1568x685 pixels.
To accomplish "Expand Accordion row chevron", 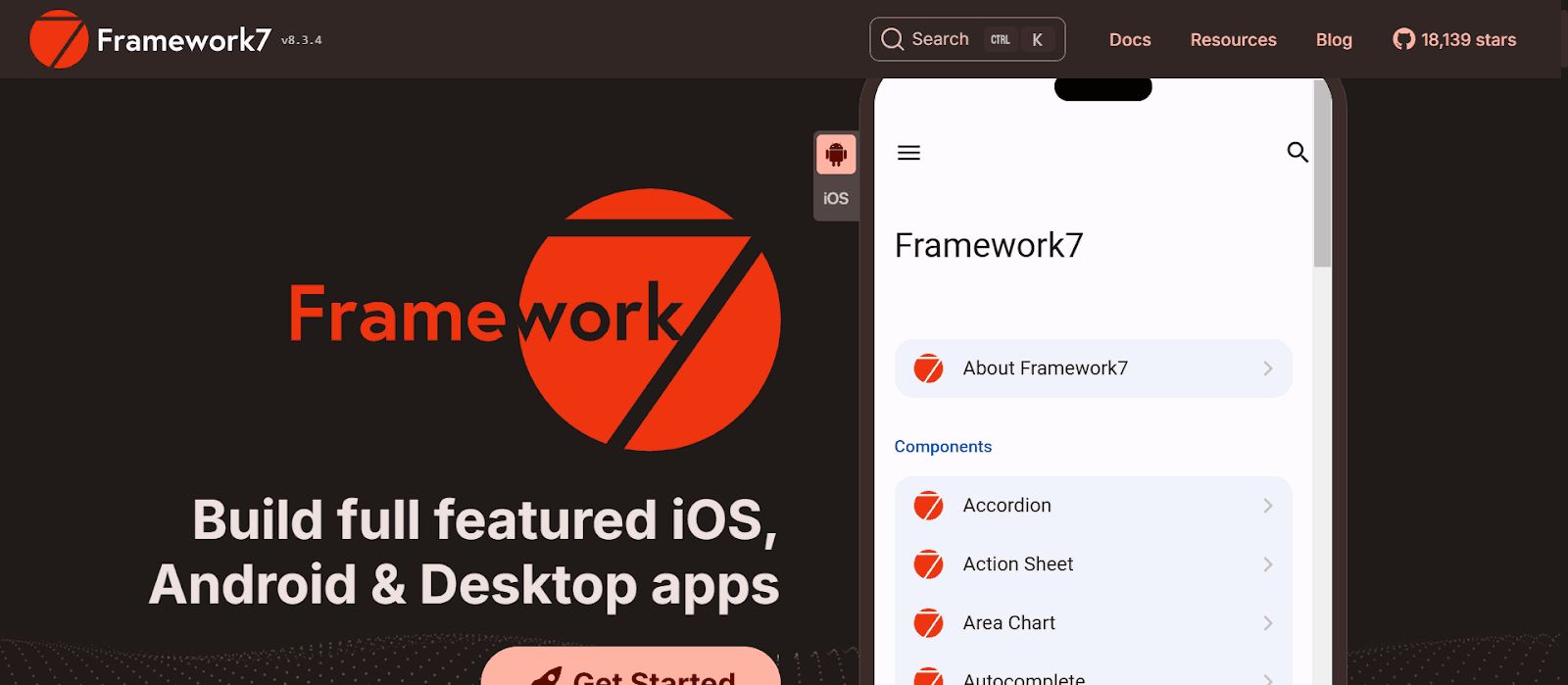I will coord(1268,506).
